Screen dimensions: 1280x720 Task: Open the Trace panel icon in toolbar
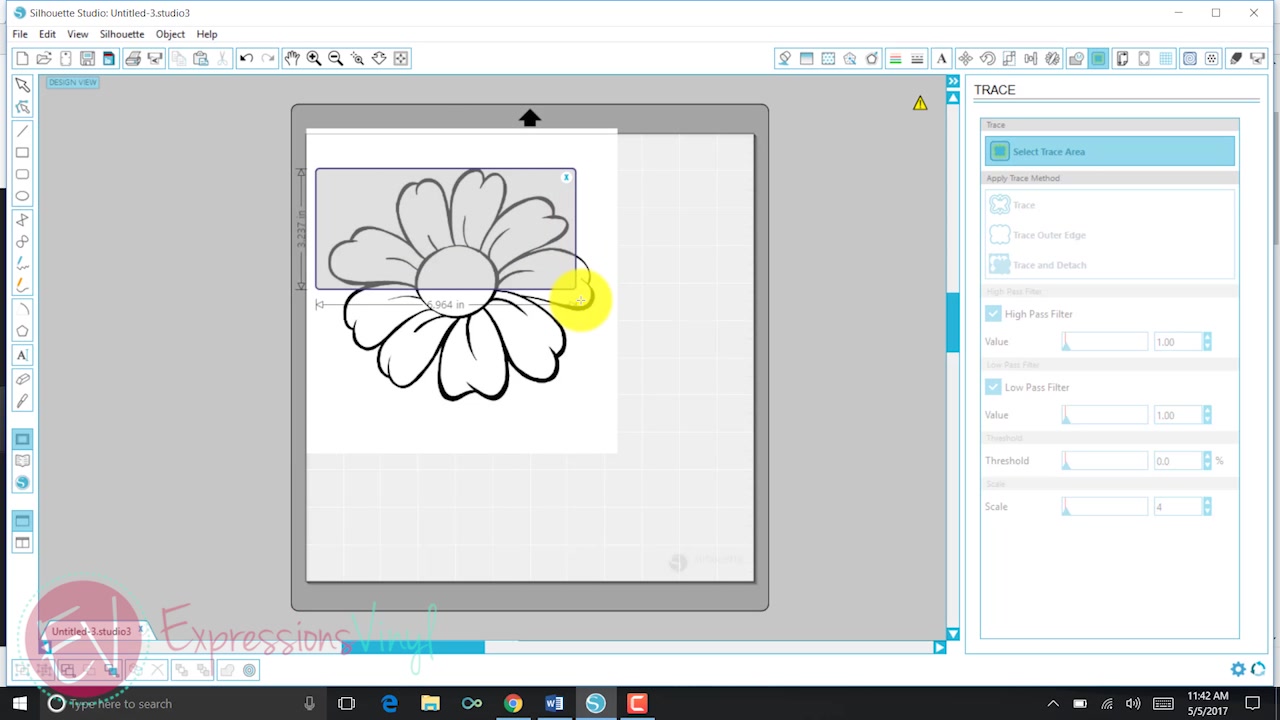[1099, 59]
